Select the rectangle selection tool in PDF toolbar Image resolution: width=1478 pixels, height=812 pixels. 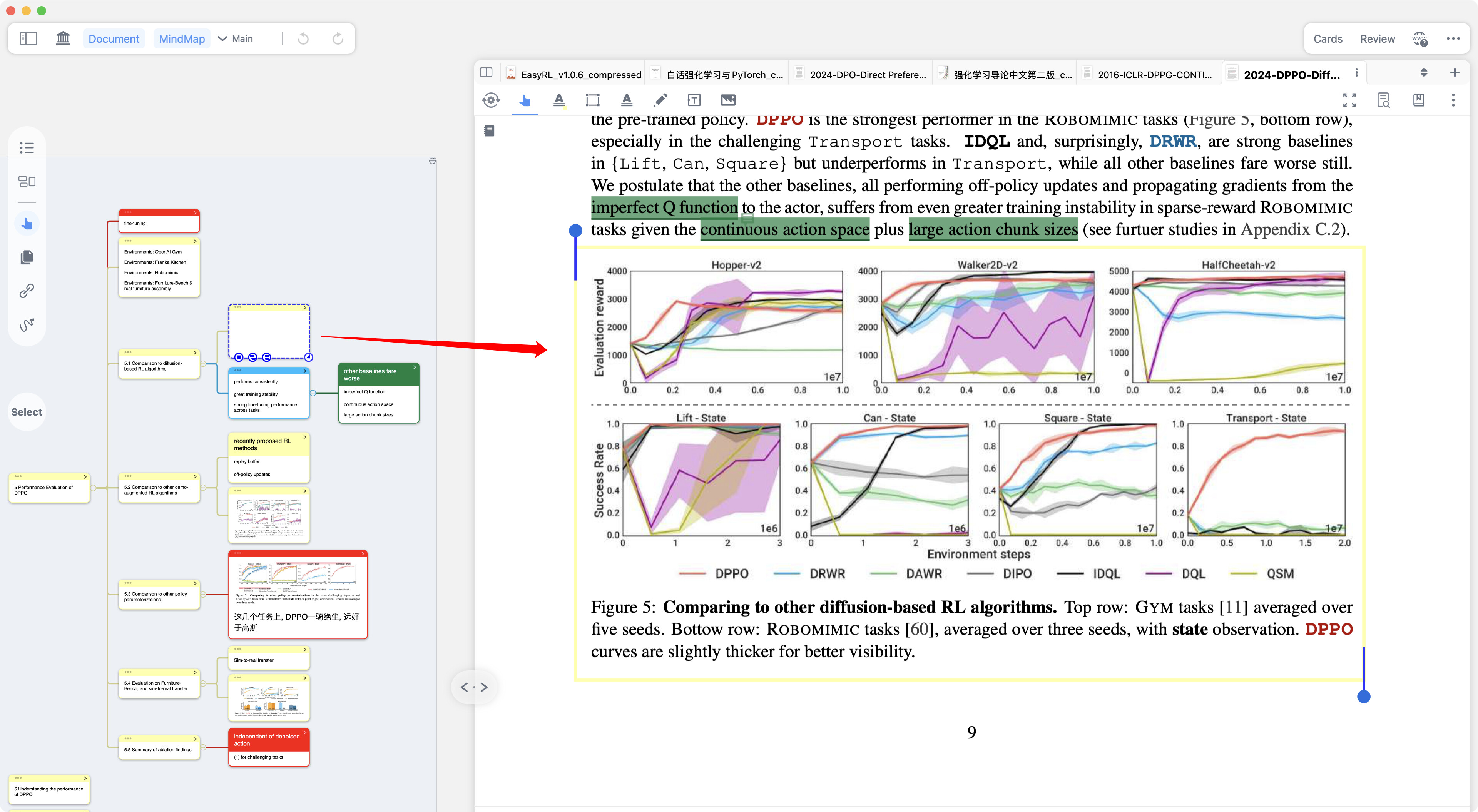click(592, 100)
